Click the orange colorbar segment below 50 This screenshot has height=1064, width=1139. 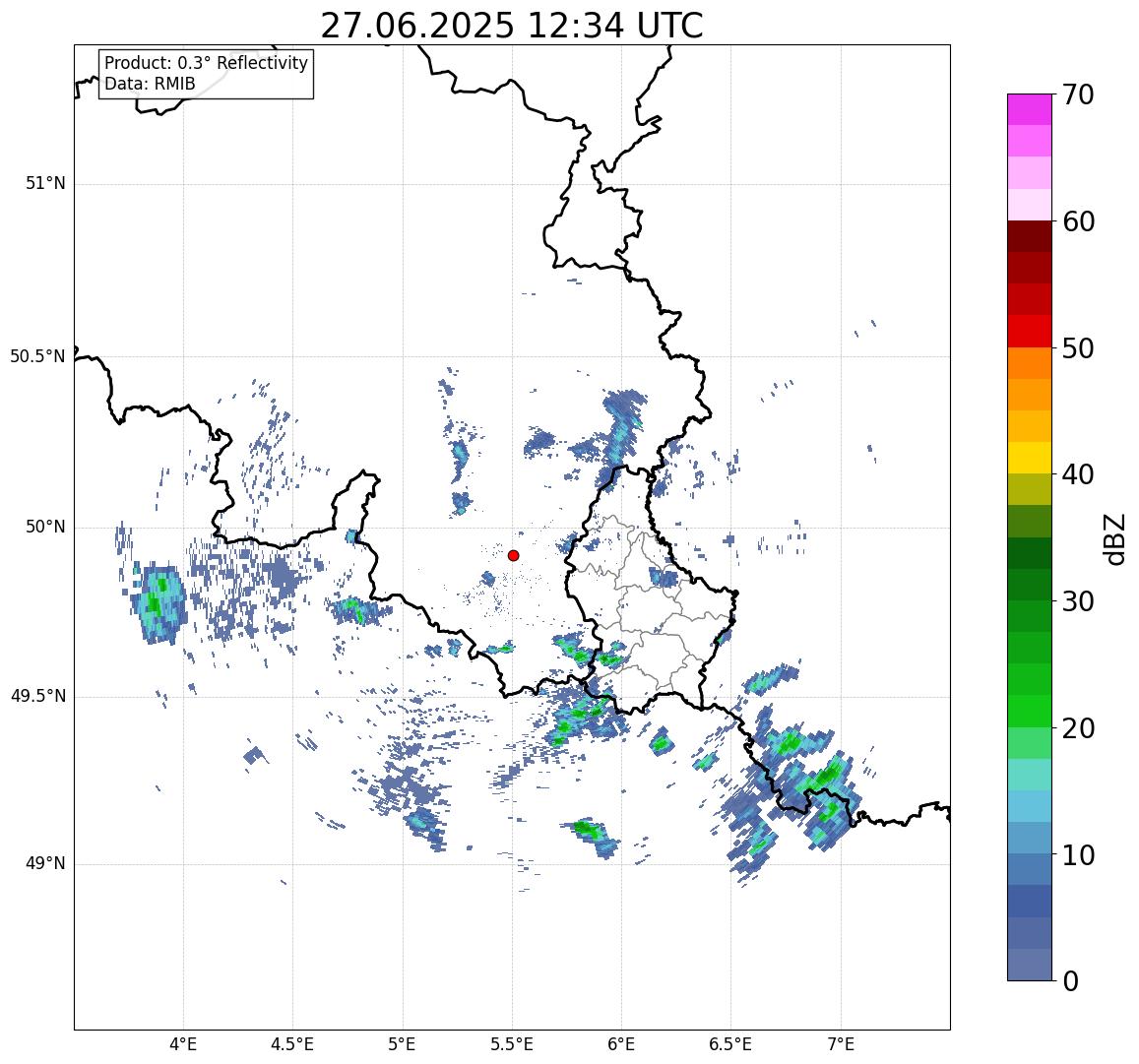(1030, 363)
